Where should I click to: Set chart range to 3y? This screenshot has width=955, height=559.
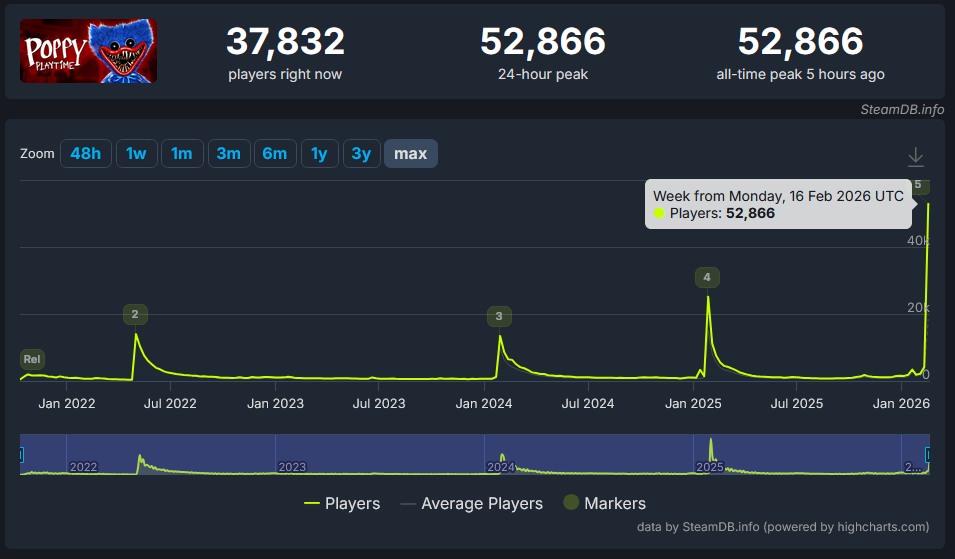(x=362, y=153)
